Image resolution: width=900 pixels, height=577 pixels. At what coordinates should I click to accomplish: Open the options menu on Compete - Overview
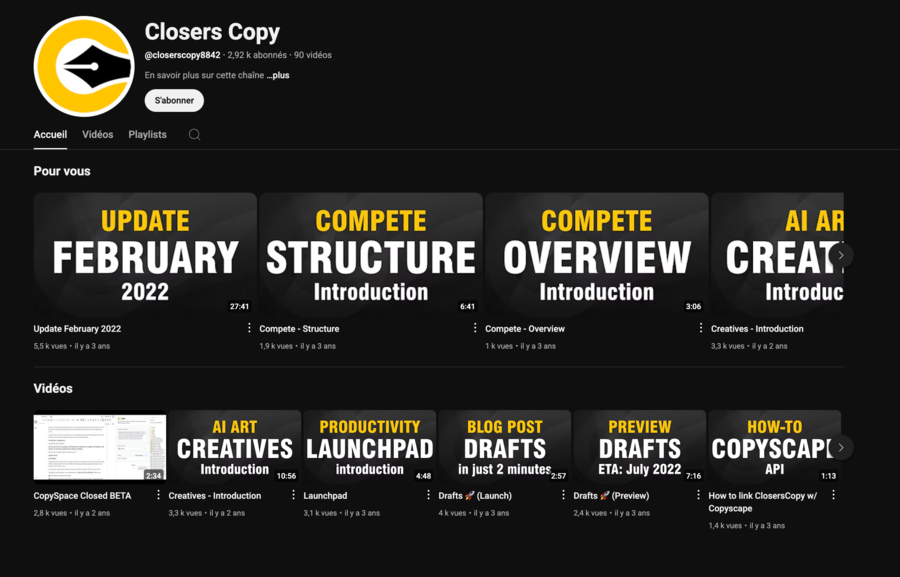click(x=699, y=327)
